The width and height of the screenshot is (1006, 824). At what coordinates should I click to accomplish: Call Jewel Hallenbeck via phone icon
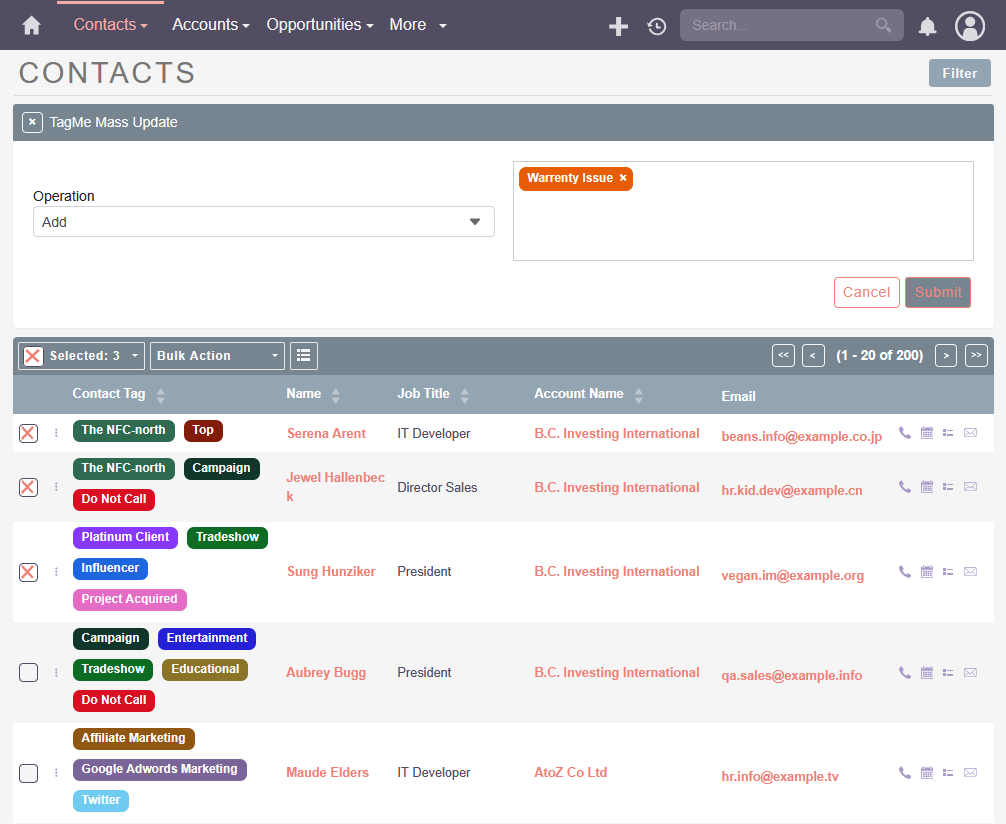[x=905, y=486]
